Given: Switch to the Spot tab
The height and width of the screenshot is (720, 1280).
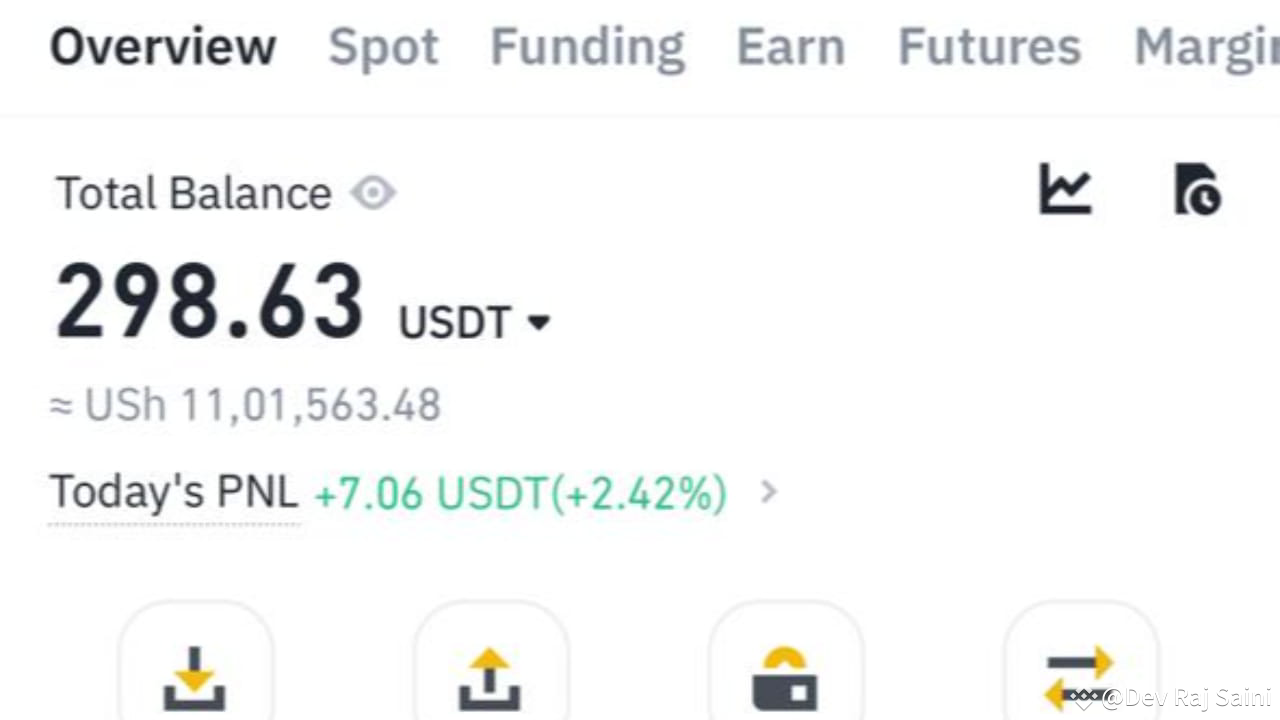Looking at the screenshot, I should [x=384, y=47].
